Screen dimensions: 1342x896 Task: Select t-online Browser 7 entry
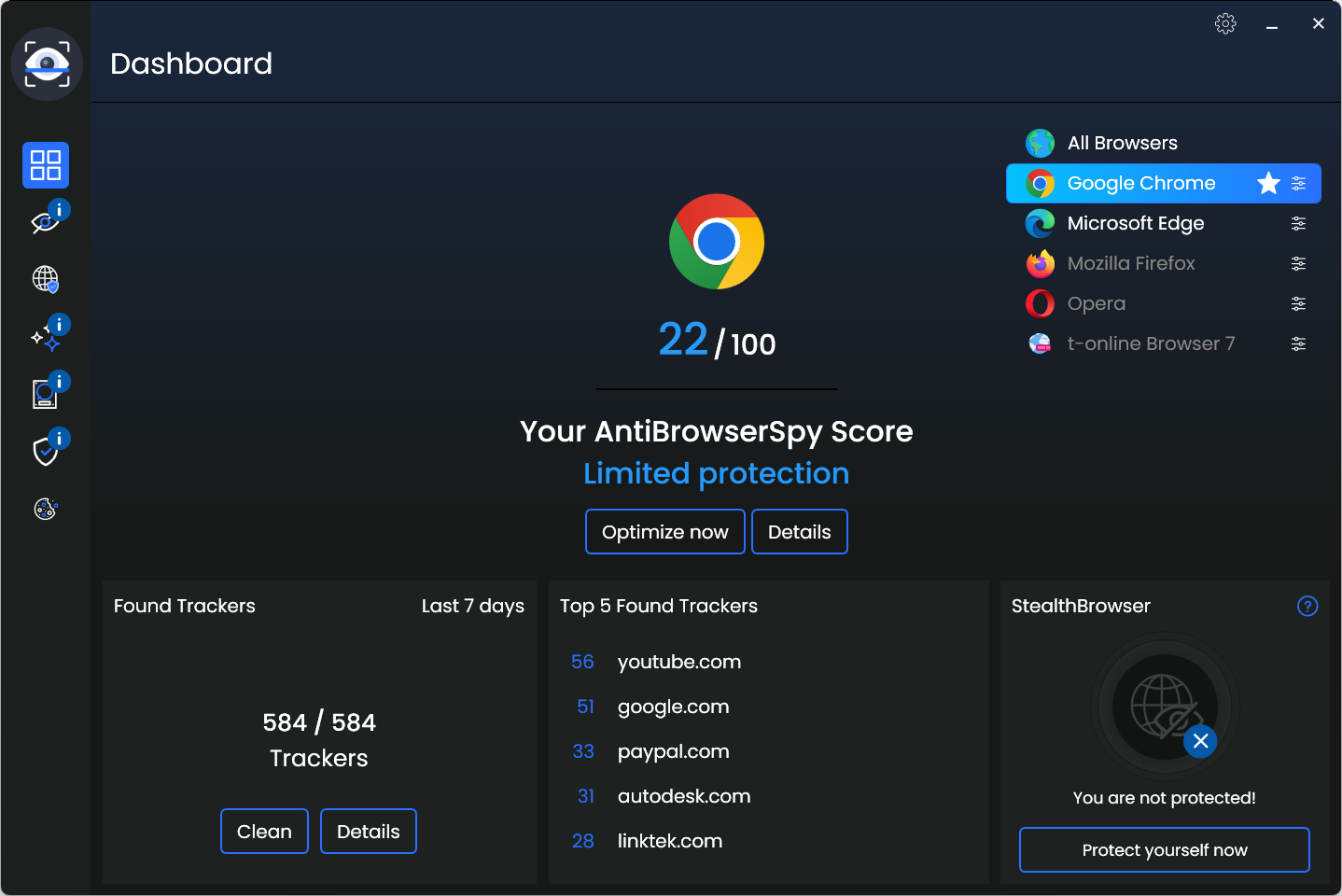[1164, 343]
